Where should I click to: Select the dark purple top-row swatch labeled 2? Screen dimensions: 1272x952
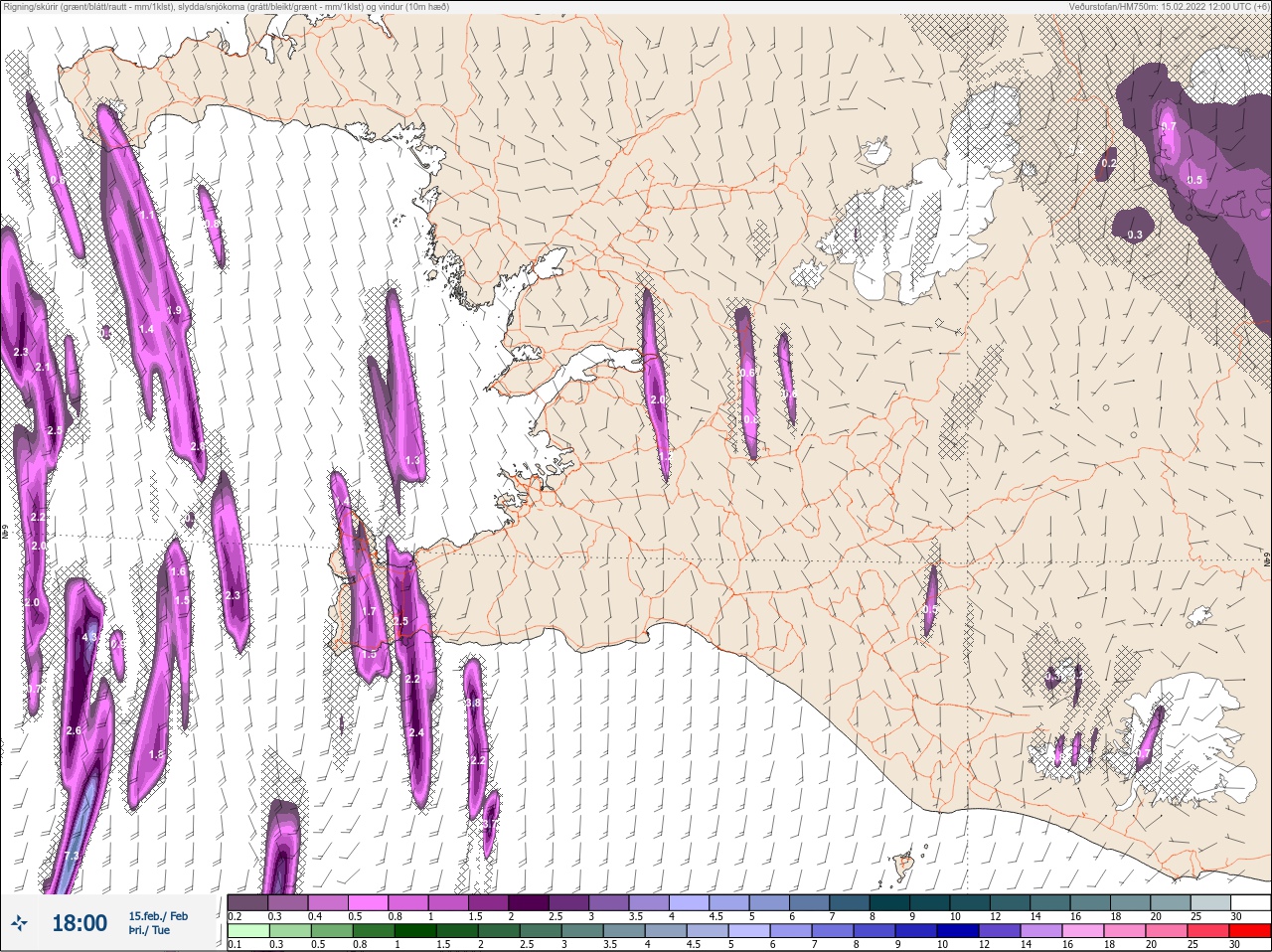[529, 903]
